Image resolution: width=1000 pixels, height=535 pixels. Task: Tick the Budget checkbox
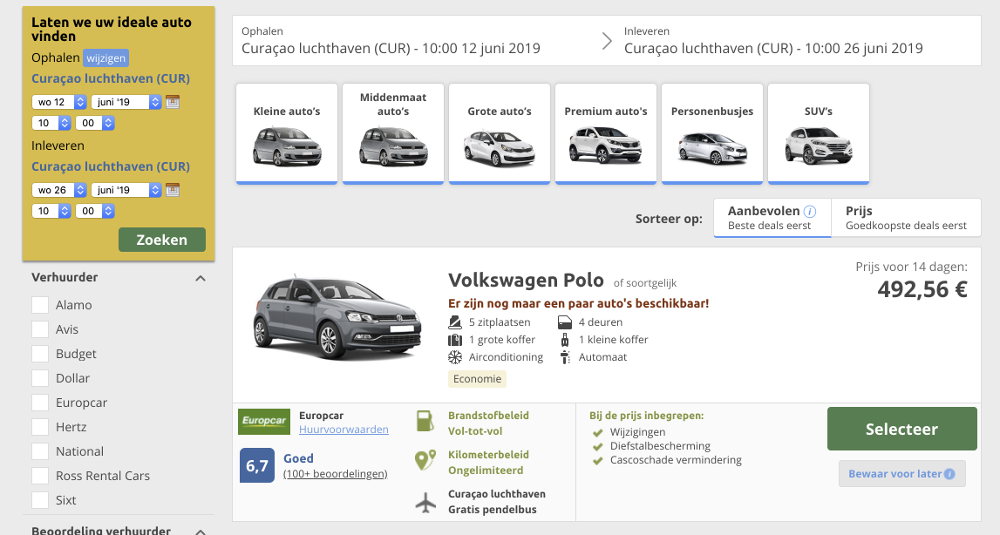(x=40, y=354)
